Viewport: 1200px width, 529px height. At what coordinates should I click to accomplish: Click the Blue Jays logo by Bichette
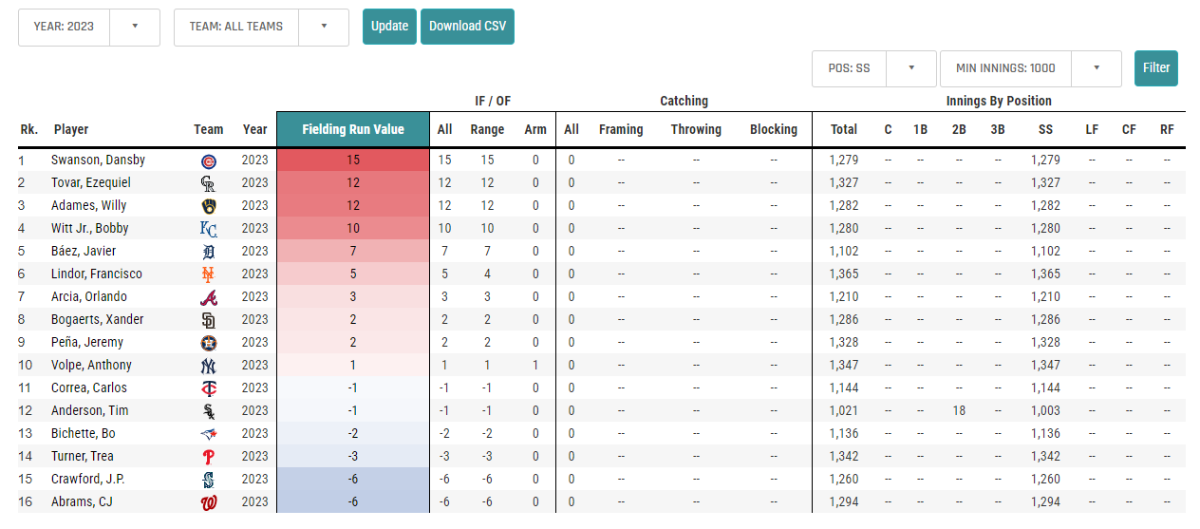pos(208,434)
